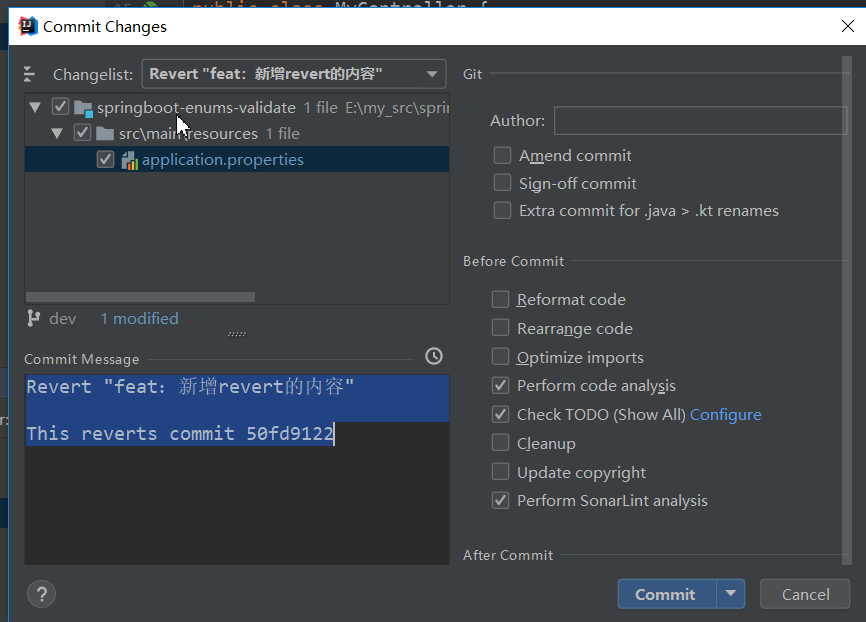
Task: Collapse the springboot-enums-validate tree node
Action: coord(36,107)
